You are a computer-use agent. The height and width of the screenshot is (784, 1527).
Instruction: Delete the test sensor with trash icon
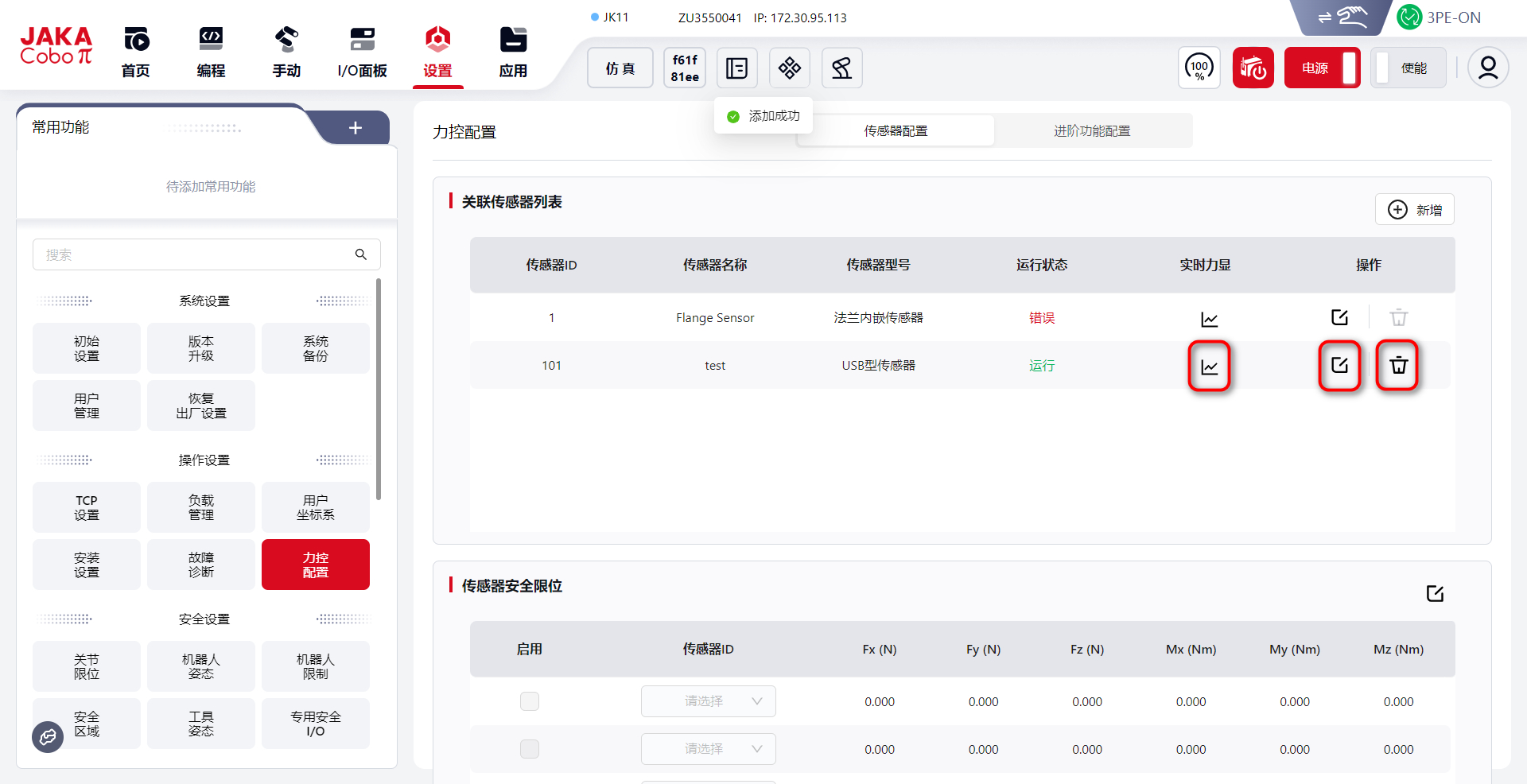[1397, 366]
